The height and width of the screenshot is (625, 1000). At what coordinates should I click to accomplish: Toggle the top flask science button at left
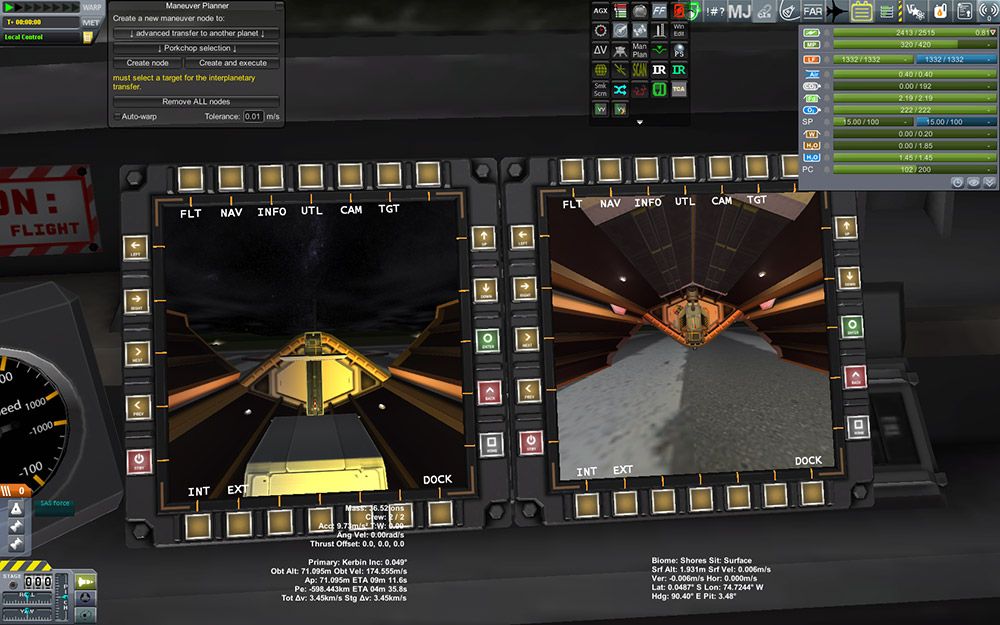pyautogui.click(x=16, y=508)
